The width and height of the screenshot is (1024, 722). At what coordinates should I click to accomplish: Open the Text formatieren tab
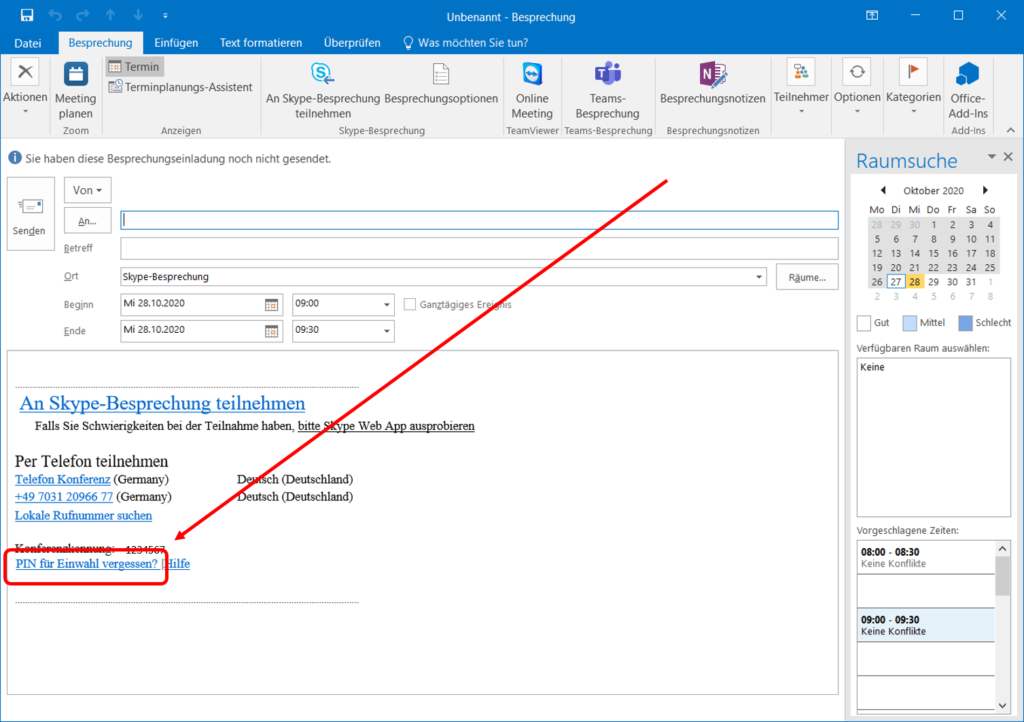click(x=261, y=43)
